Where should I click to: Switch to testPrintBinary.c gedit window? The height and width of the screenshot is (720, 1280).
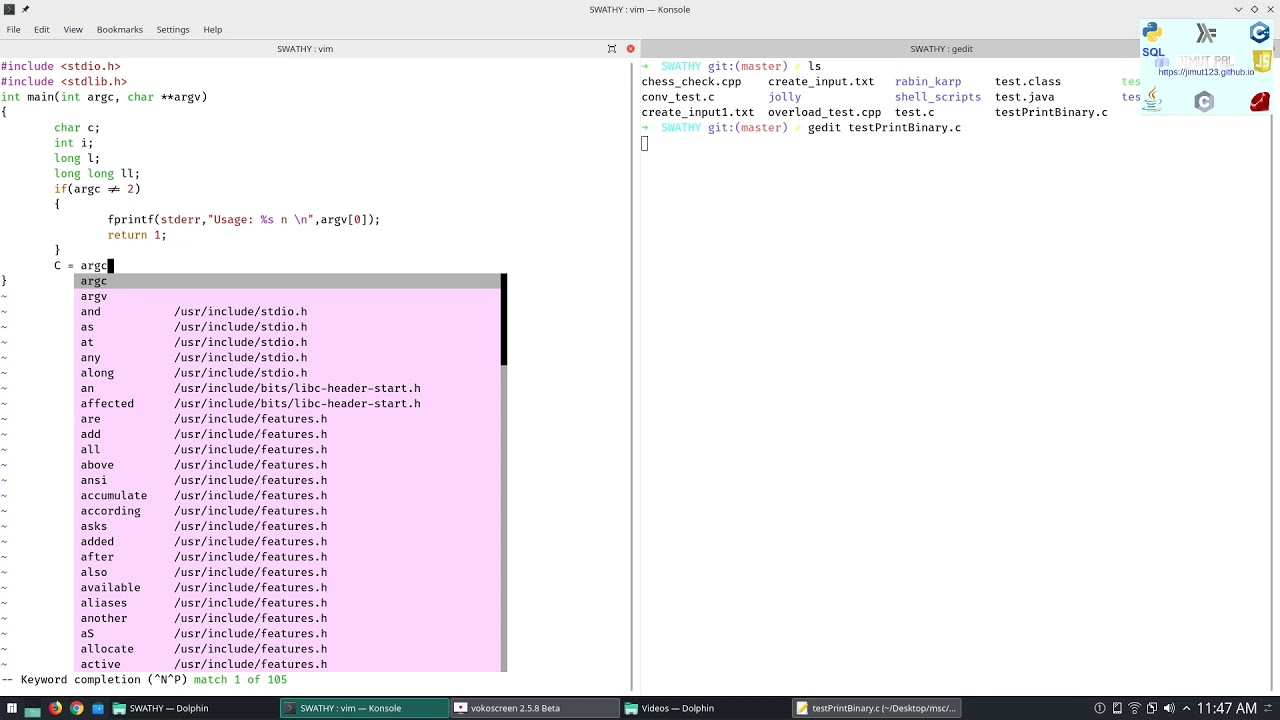[875, 708]
